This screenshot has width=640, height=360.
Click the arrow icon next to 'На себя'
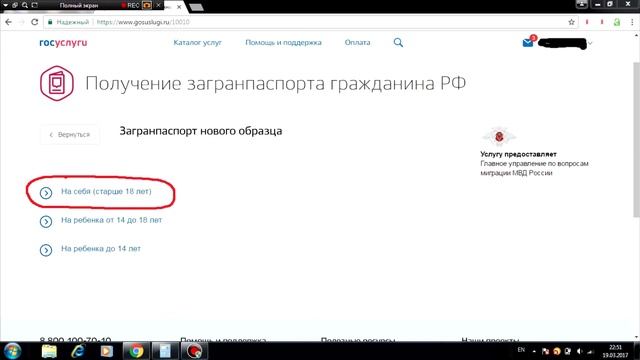pos(46,193)
